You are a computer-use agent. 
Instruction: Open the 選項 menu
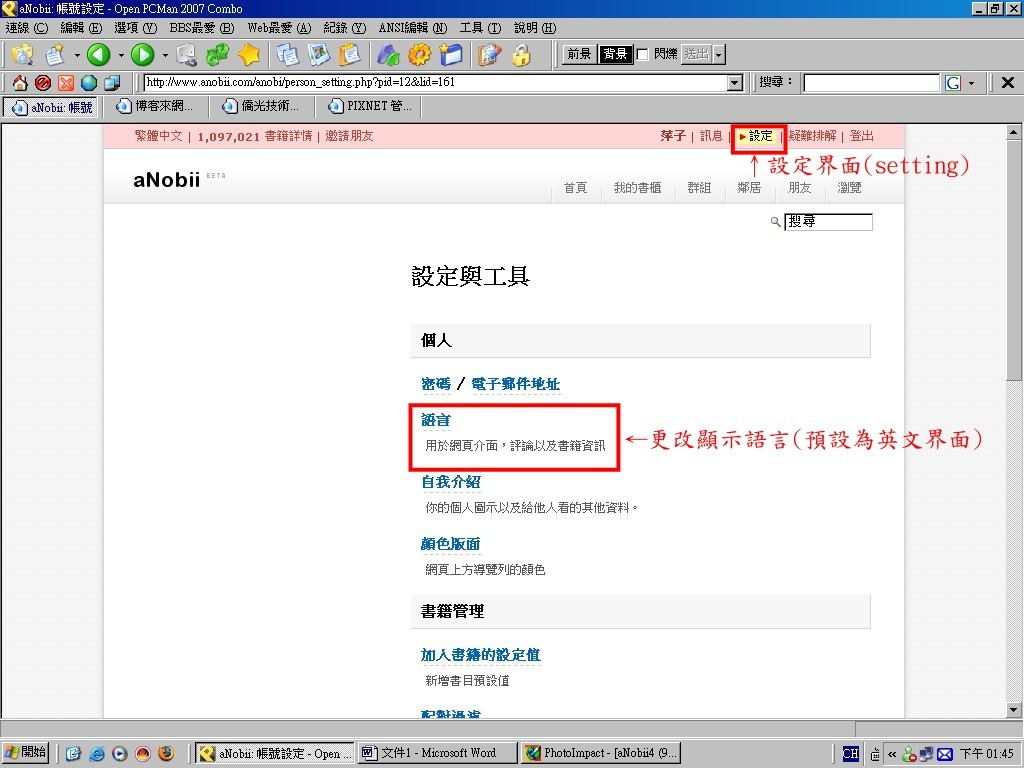click(135, 27)
